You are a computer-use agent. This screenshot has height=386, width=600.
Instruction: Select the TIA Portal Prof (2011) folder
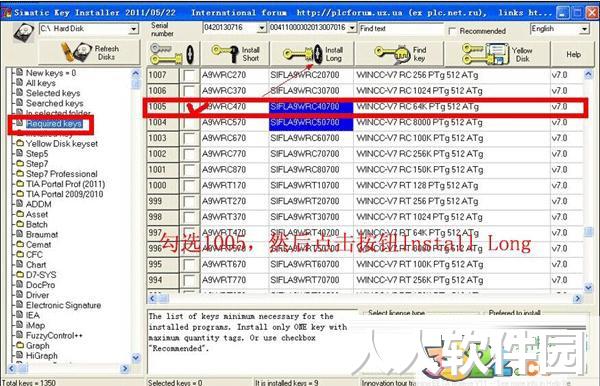click(65, 184)
